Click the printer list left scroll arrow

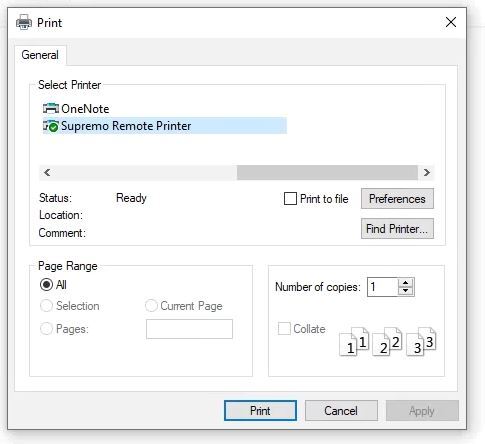(47, 173)
